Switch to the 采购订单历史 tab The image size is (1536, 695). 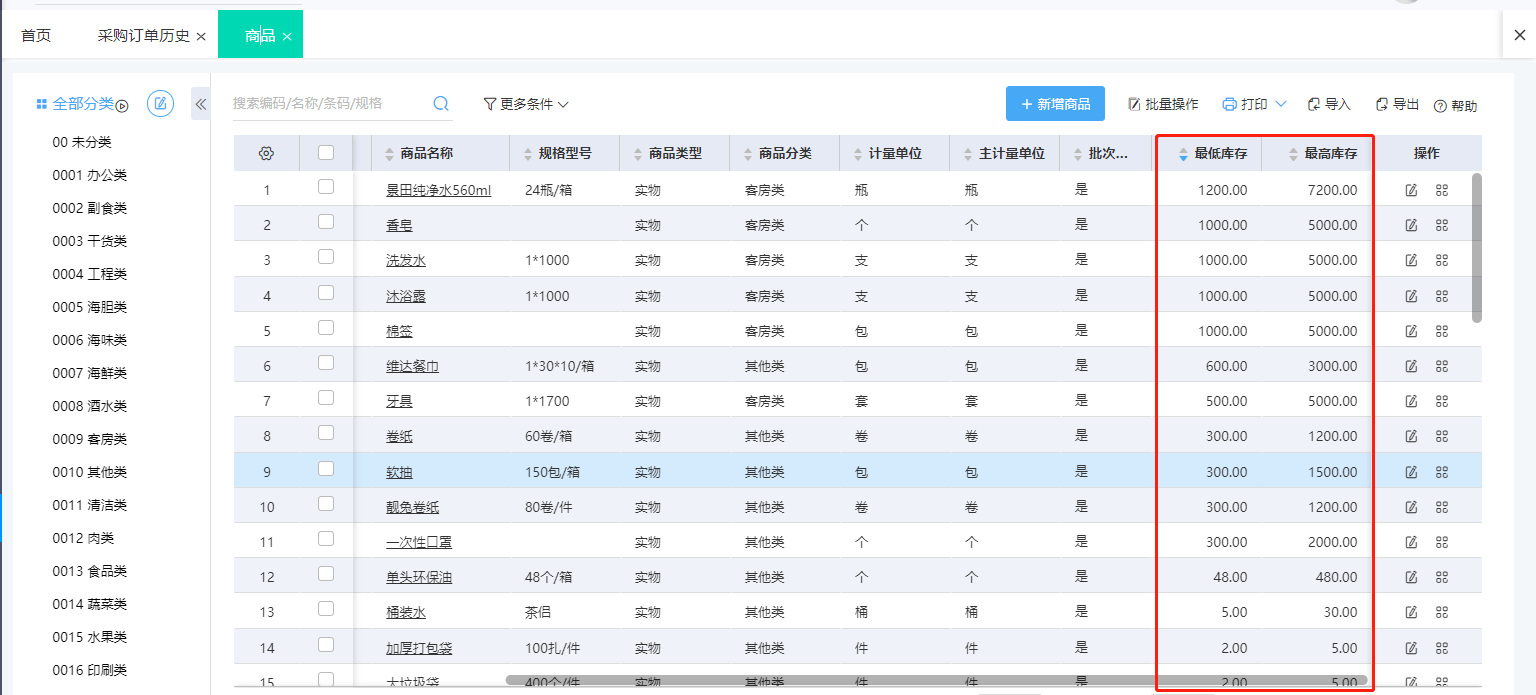click(143, 35)
